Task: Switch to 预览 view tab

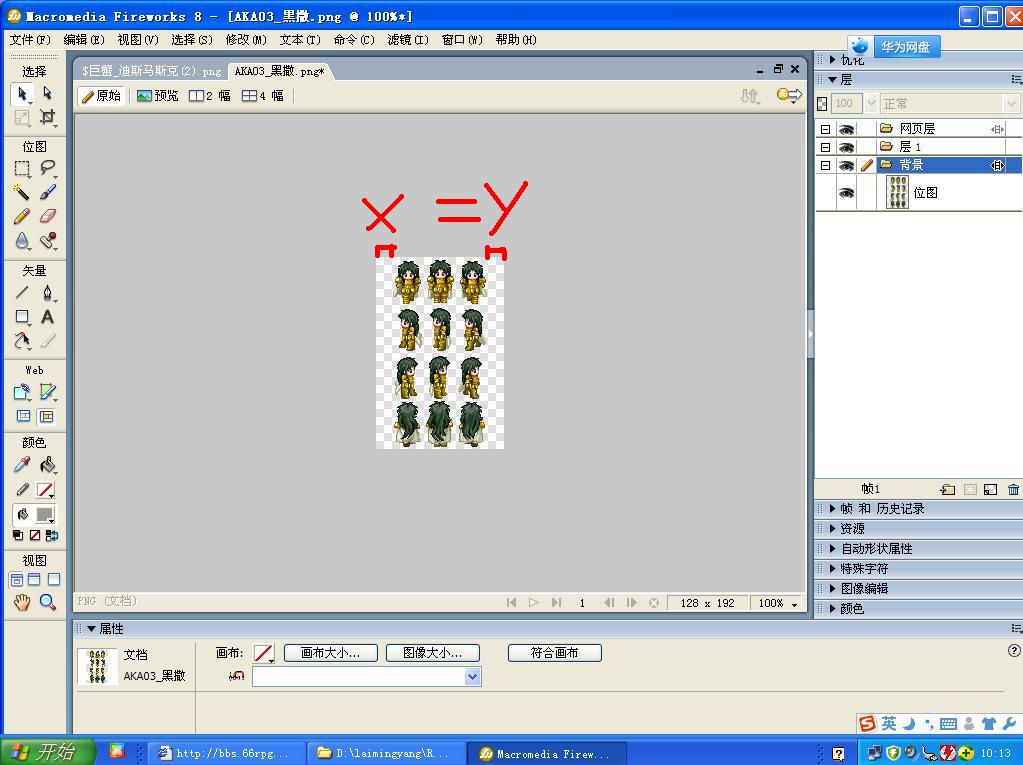Action: click(158, 96)
